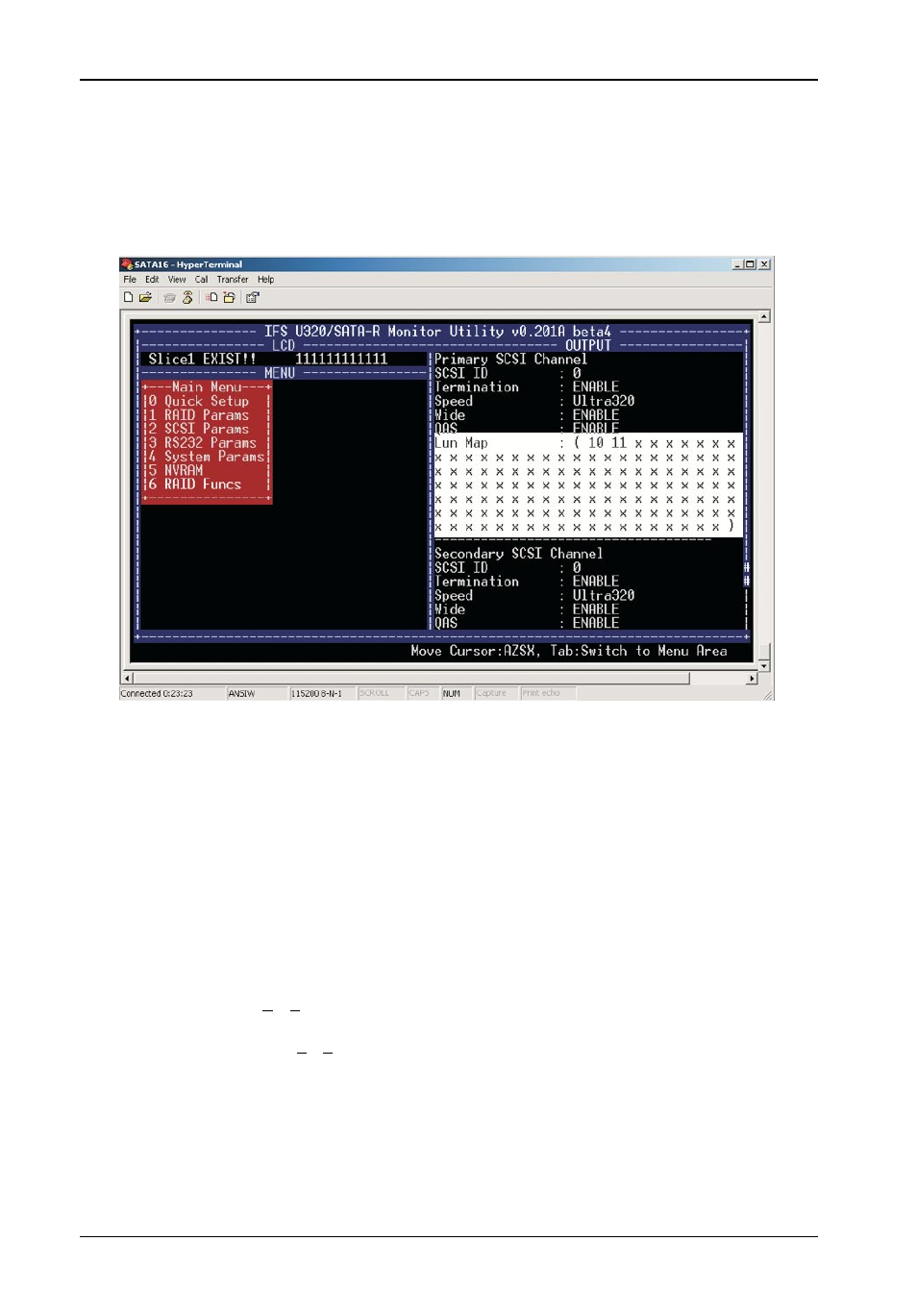
Task: Click the horizontal scrollbar left arrow
Action: point(127,679)
